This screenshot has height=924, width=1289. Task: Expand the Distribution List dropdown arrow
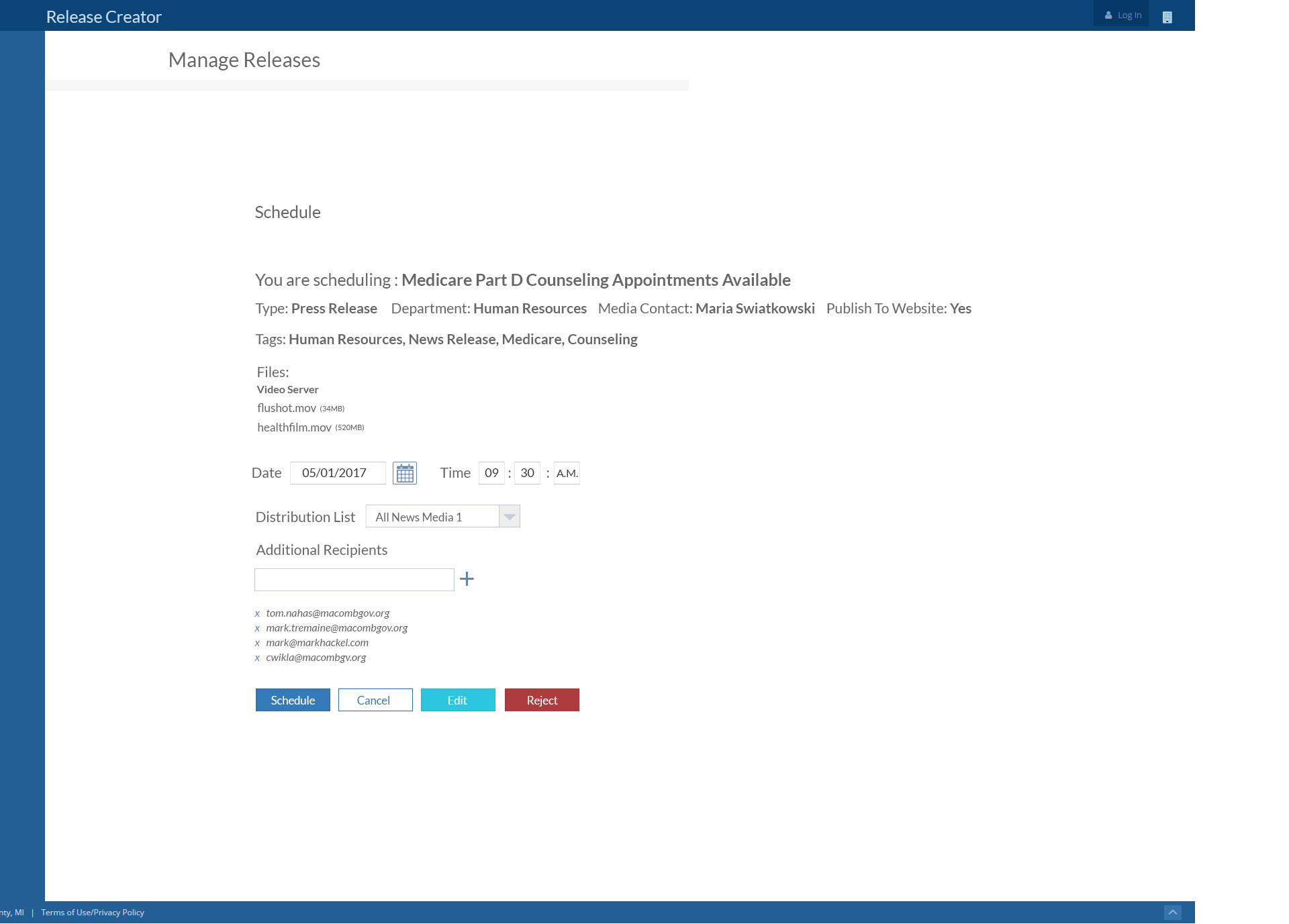[x=510, y=517]
